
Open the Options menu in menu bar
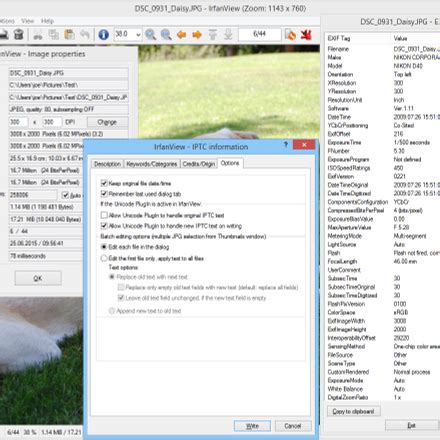point(7,21)
